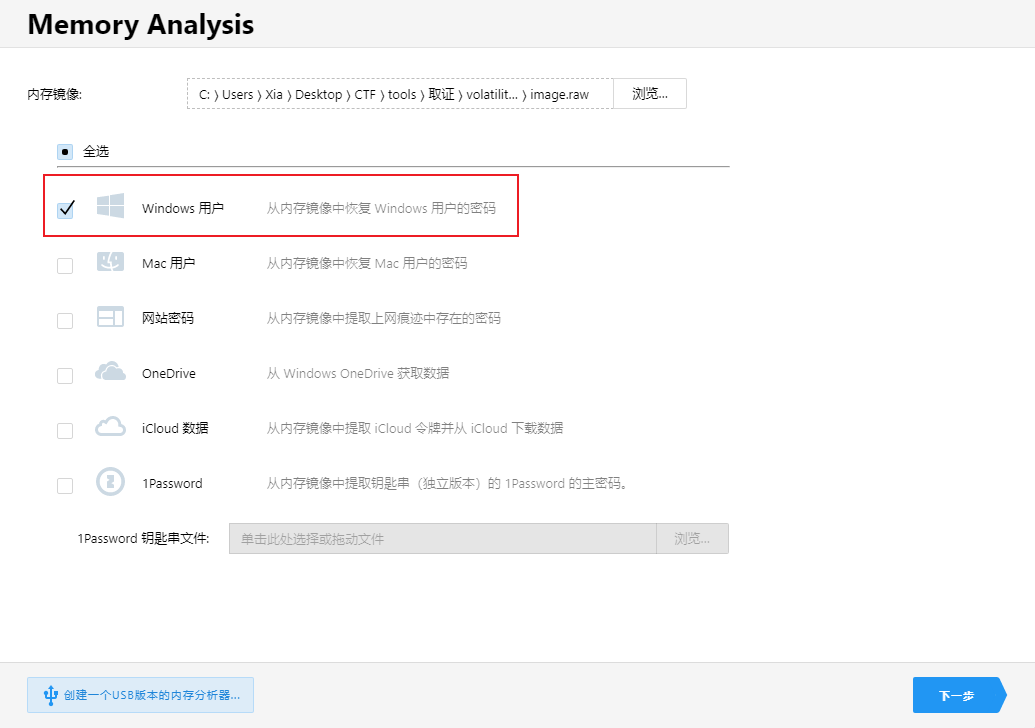Enable the Mac 用户 checkbox
This screenshot has width=1035, height=728.
pos(65,265)
